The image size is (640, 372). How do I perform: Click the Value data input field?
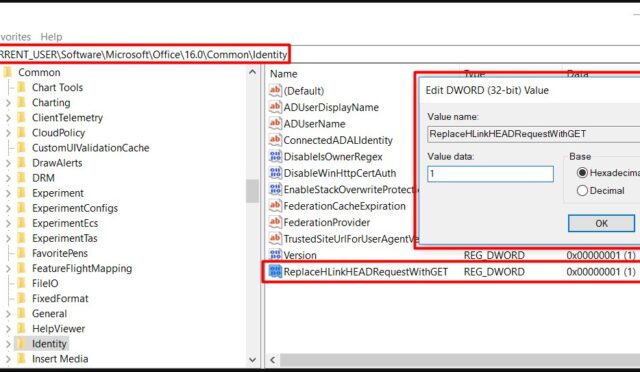(490, 174)
